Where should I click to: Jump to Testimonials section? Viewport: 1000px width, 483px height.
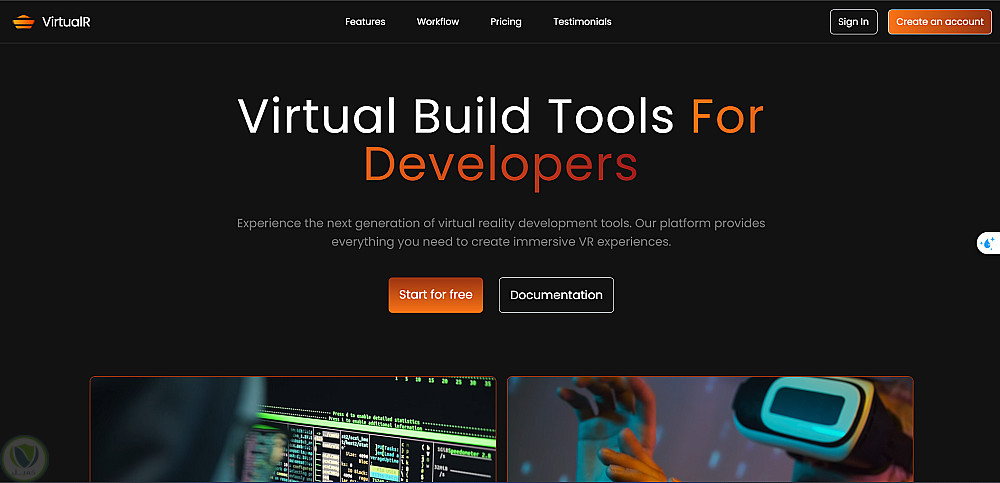pos(582,22)
